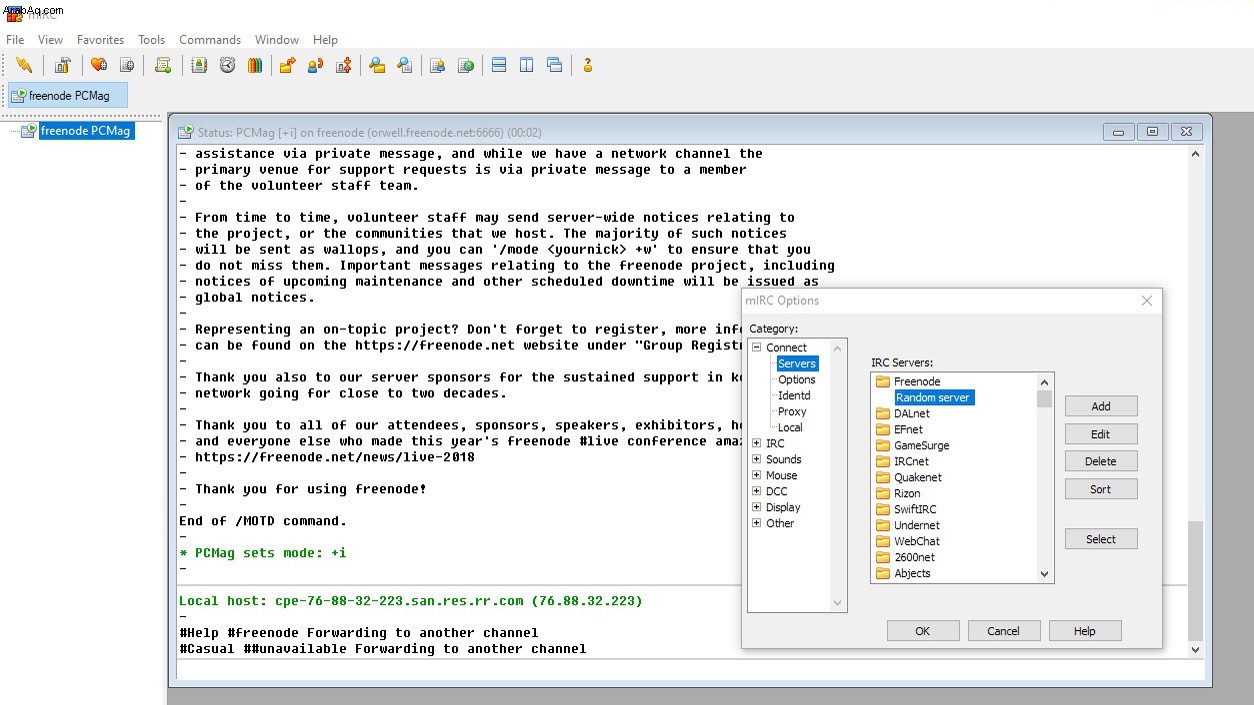This screenshot has height=705, width=1254.
Task: Open the Commands menu
Action: pos(210,40)
